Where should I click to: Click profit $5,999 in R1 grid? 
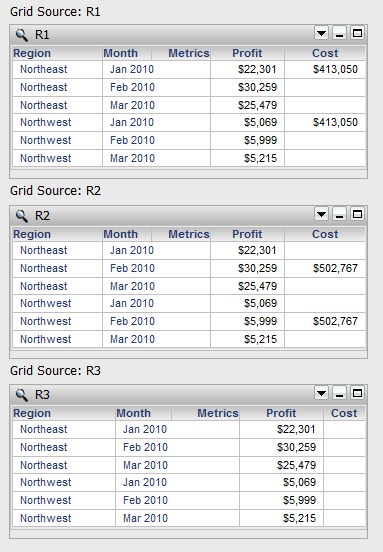tap(260, 140)
